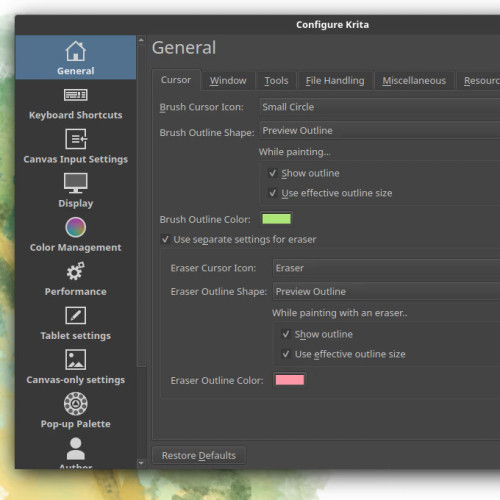
Task: Click the sidebar scroll up arrow
Action: point(141,40)
